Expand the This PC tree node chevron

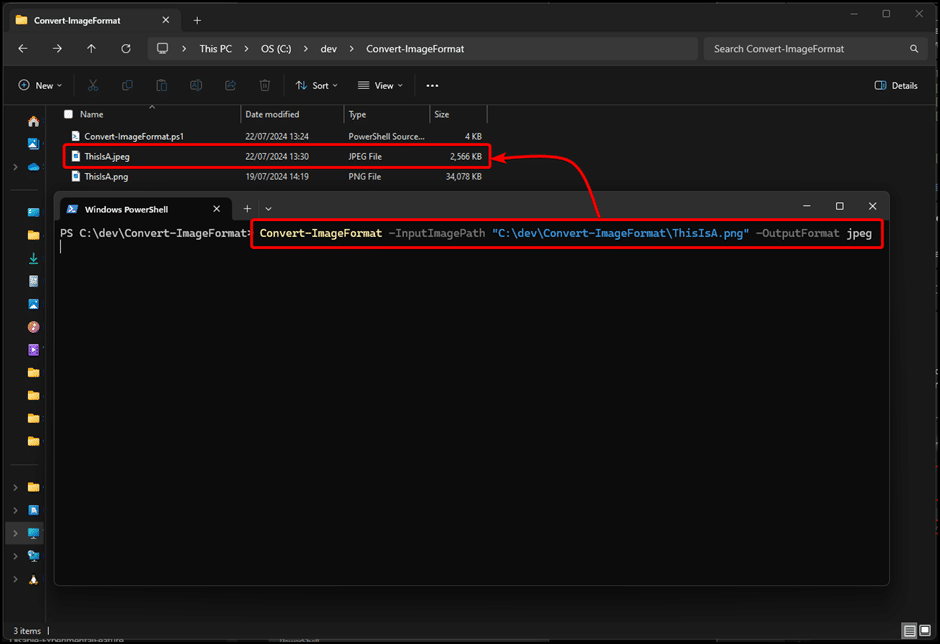(16, 533)
